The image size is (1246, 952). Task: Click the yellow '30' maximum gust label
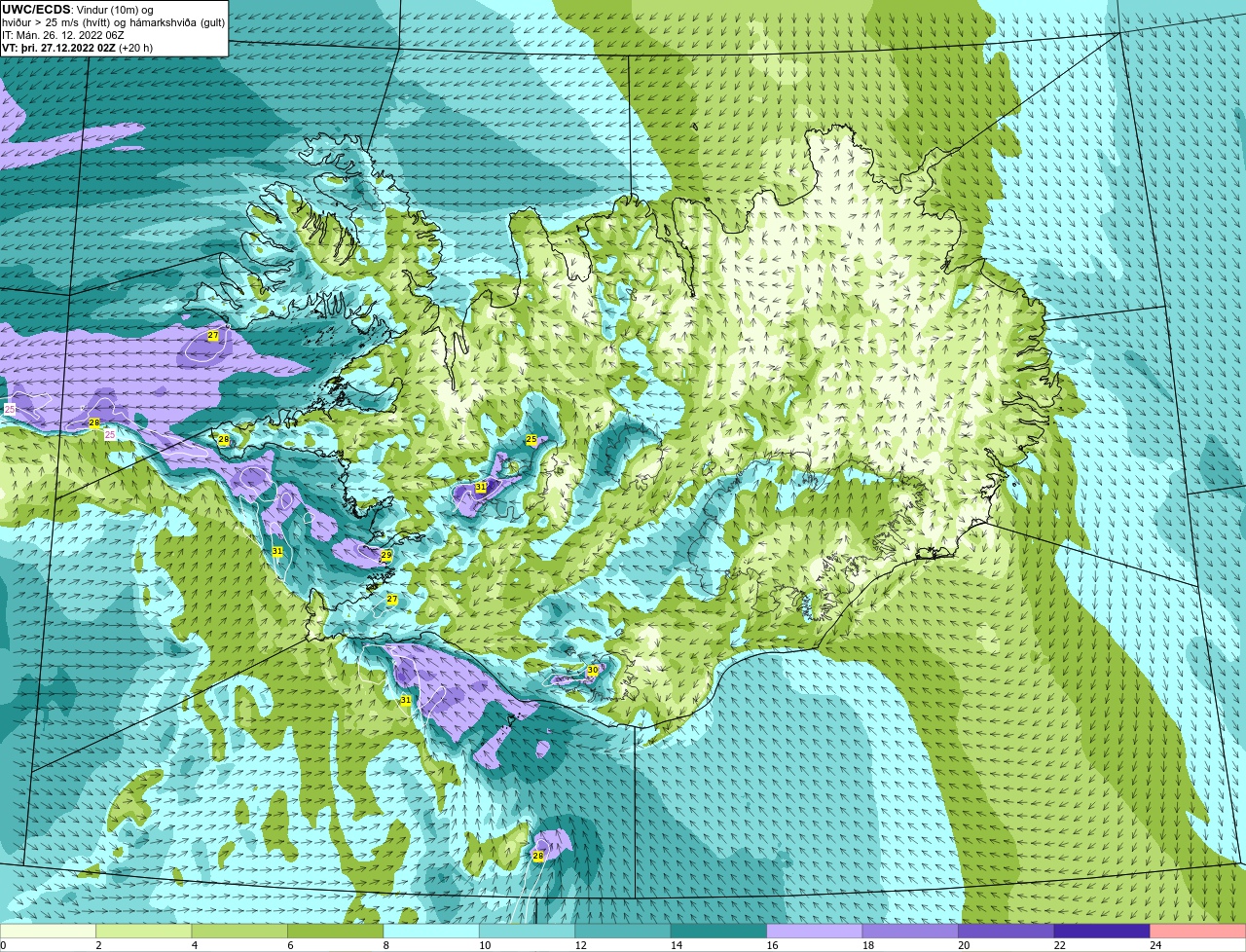(x=592, y=670)
